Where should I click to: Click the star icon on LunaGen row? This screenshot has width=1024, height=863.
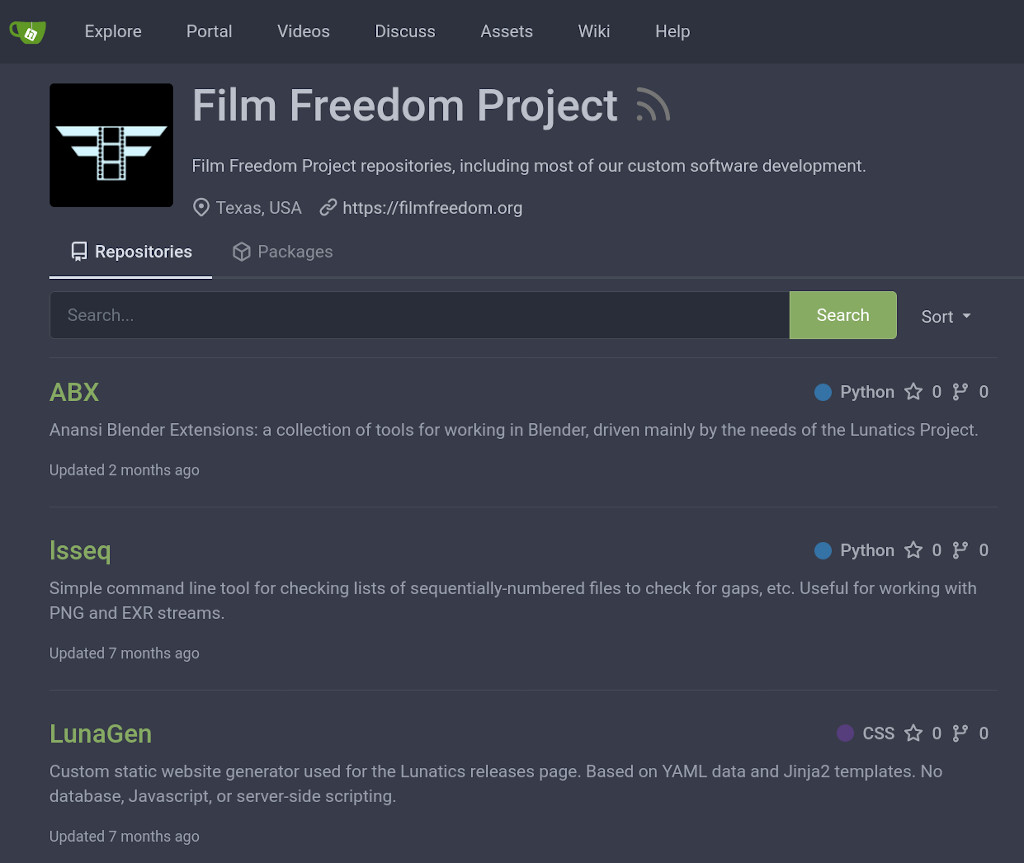pos(913,733)
